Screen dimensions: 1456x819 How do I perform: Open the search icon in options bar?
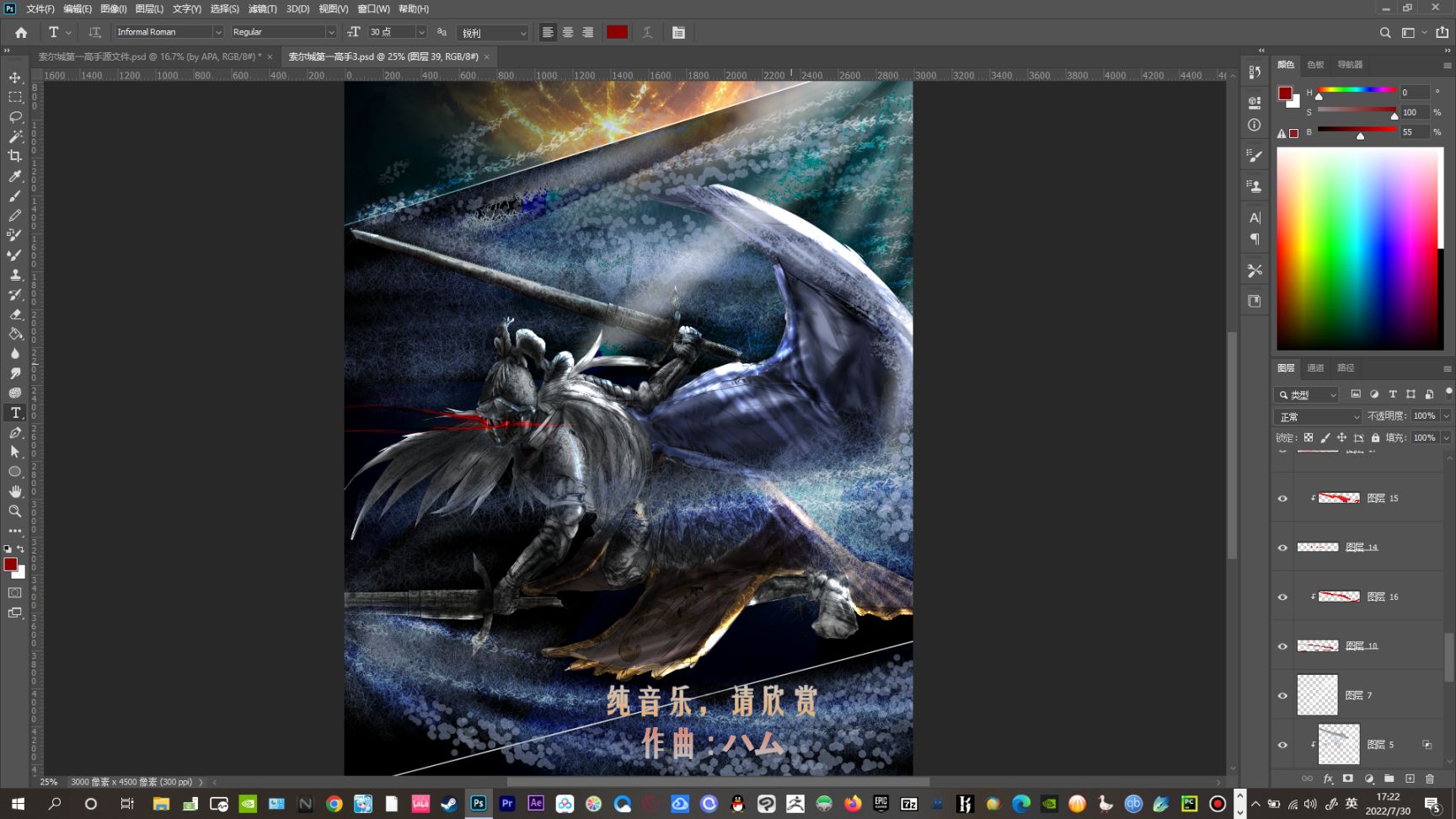tap(1385, 33)
